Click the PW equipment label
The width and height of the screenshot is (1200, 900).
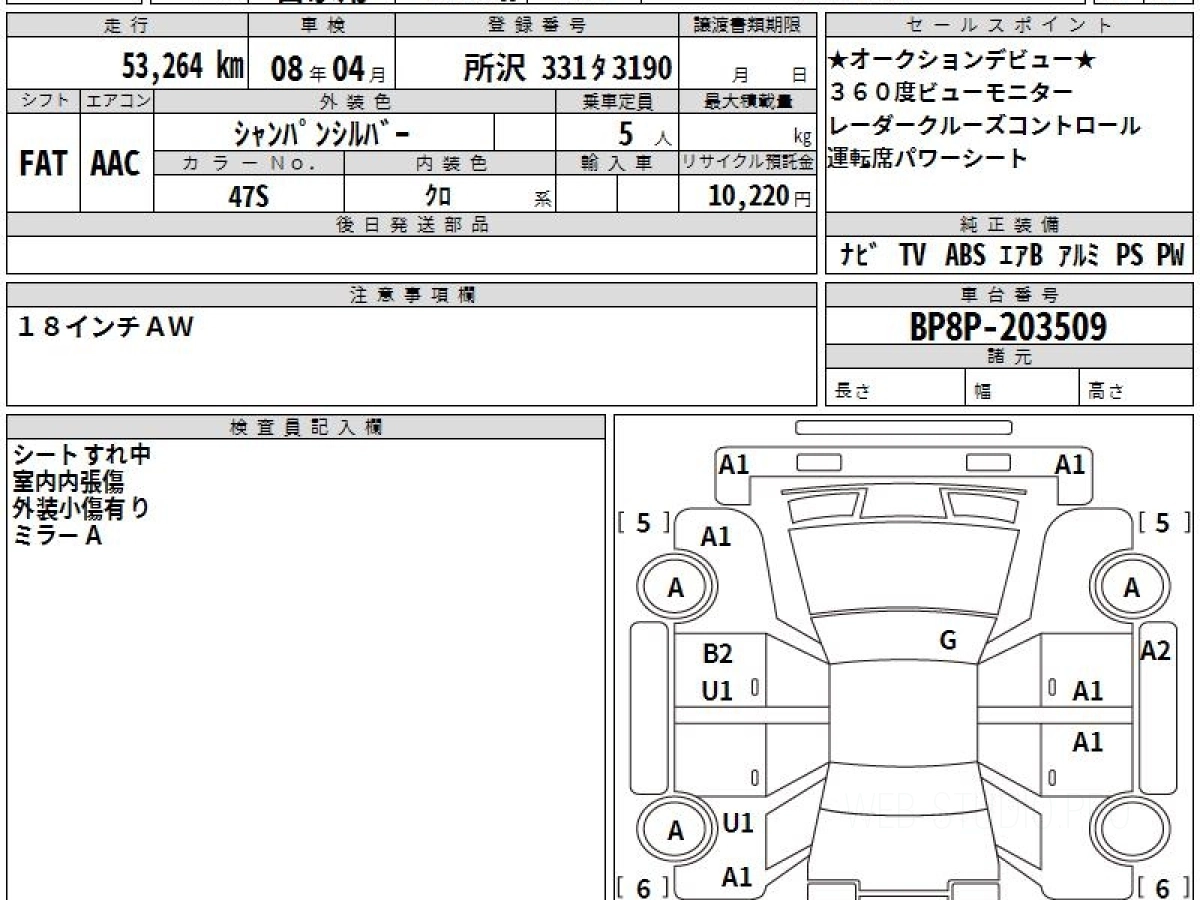(x=1170, y=255)
